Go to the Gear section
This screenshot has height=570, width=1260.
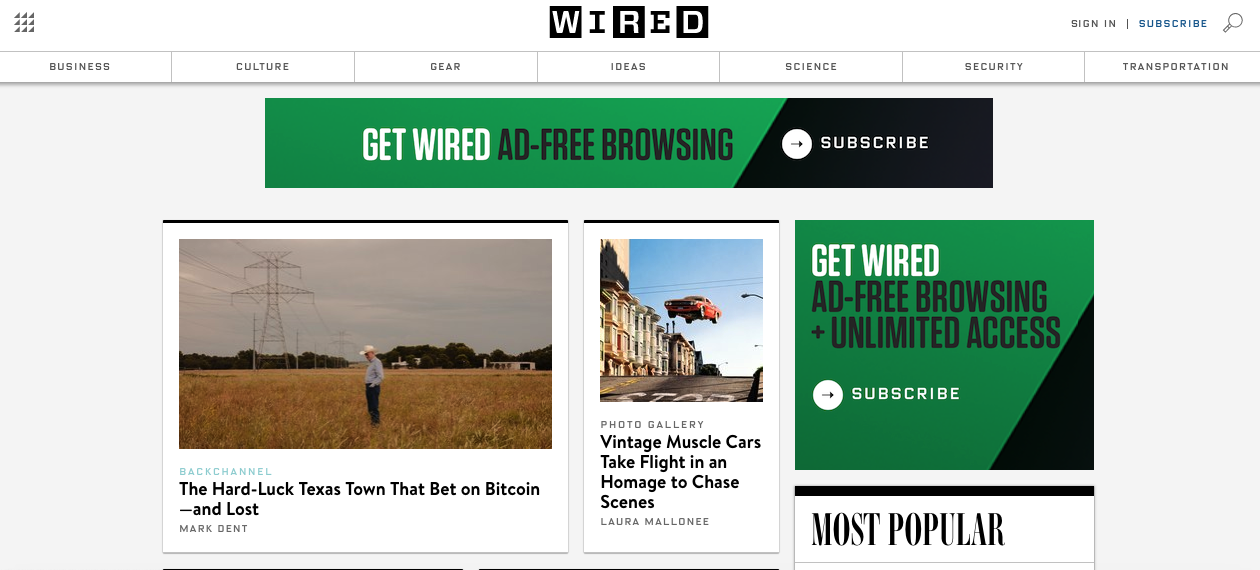(446, 67)
